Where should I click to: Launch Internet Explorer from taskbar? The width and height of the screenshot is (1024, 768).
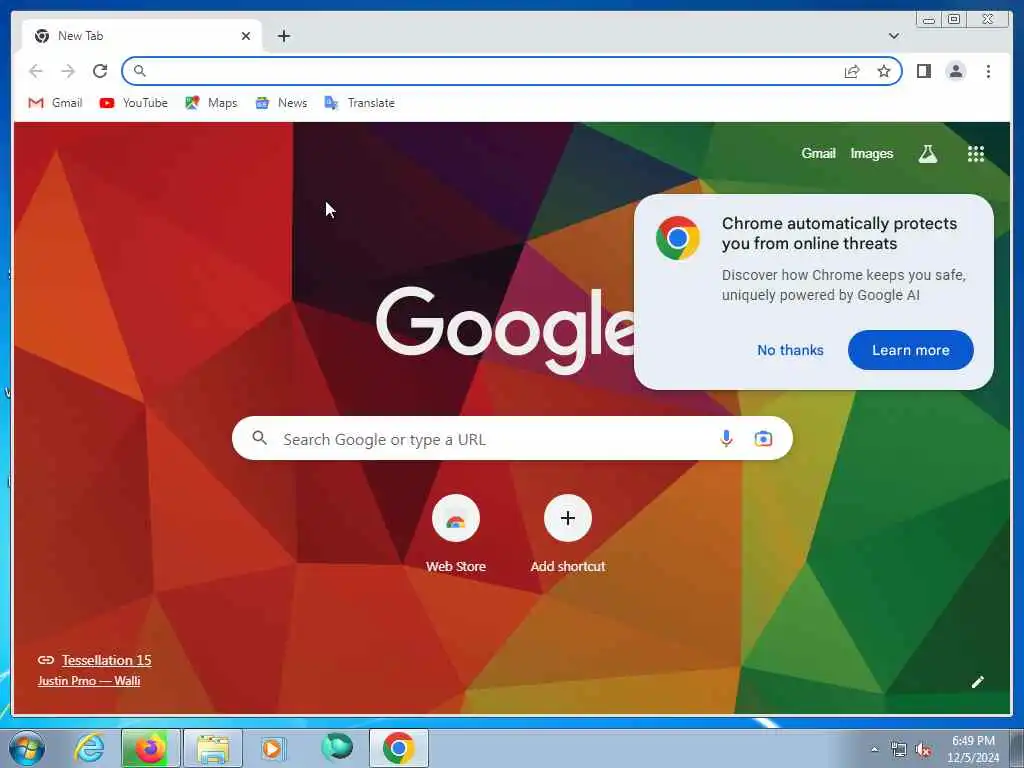(x=89, y=748)
